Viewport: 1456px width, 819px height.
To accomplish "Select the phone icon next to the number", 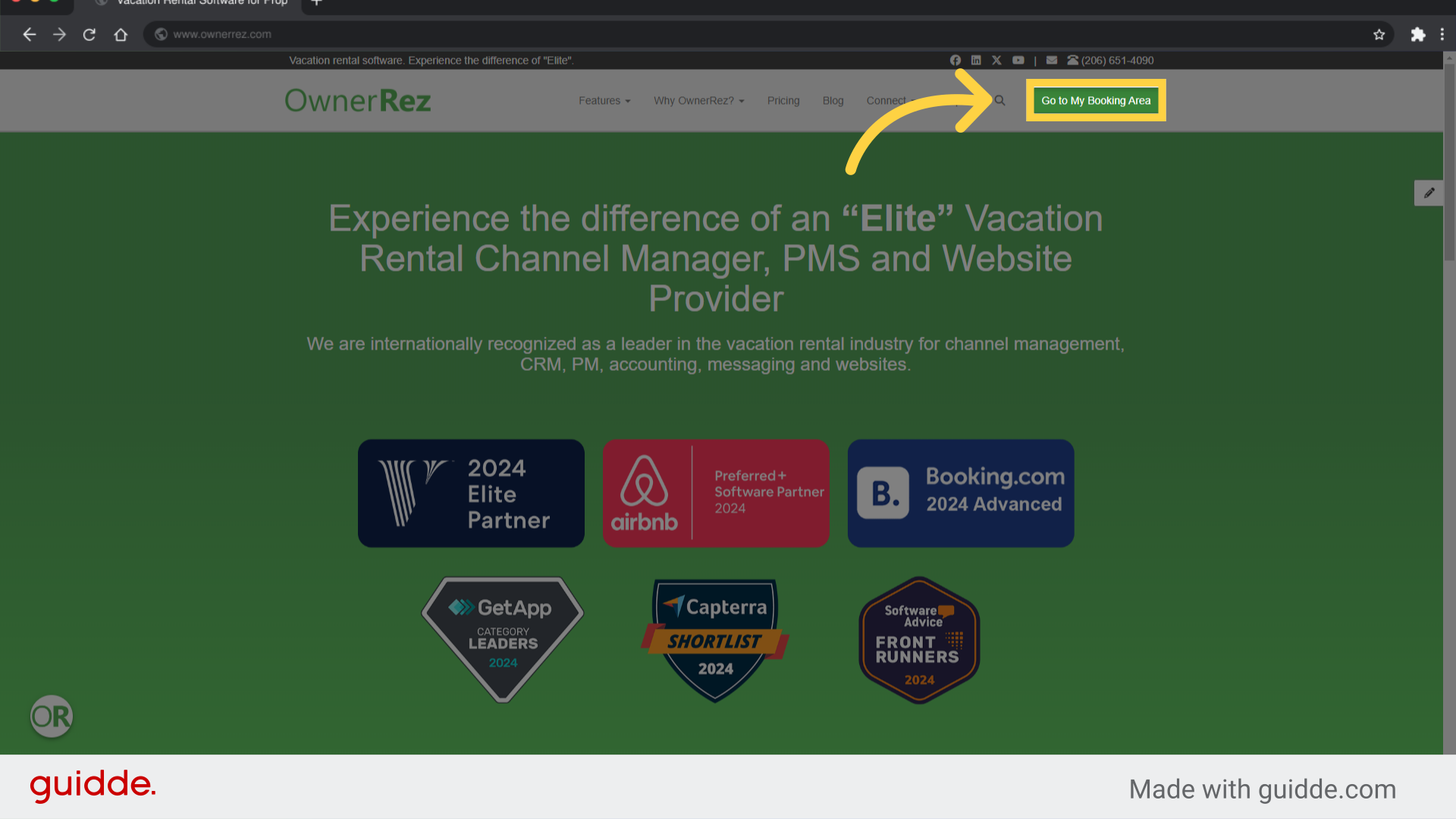I will click(x=1073, y=60).
